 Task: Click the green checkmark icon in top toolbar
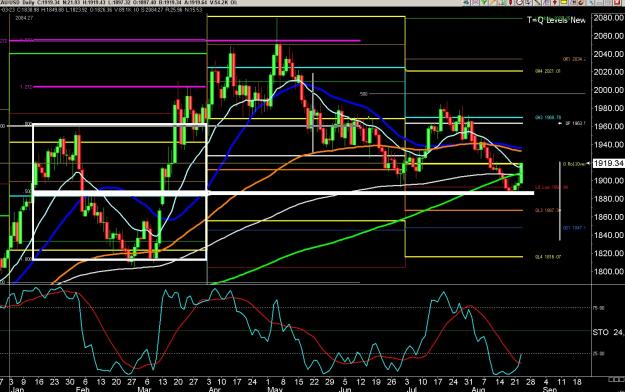484,2
